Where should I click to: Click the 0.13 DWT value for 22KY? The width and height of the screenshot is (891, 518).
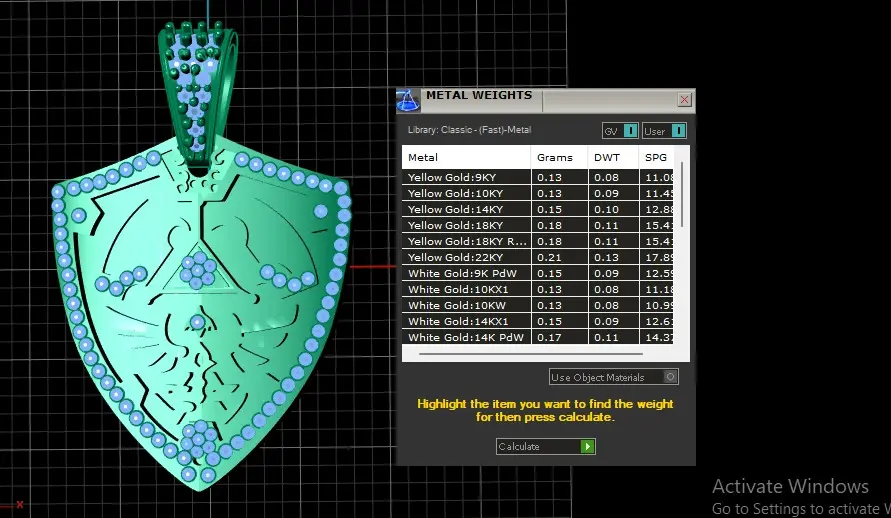point(606,257)
